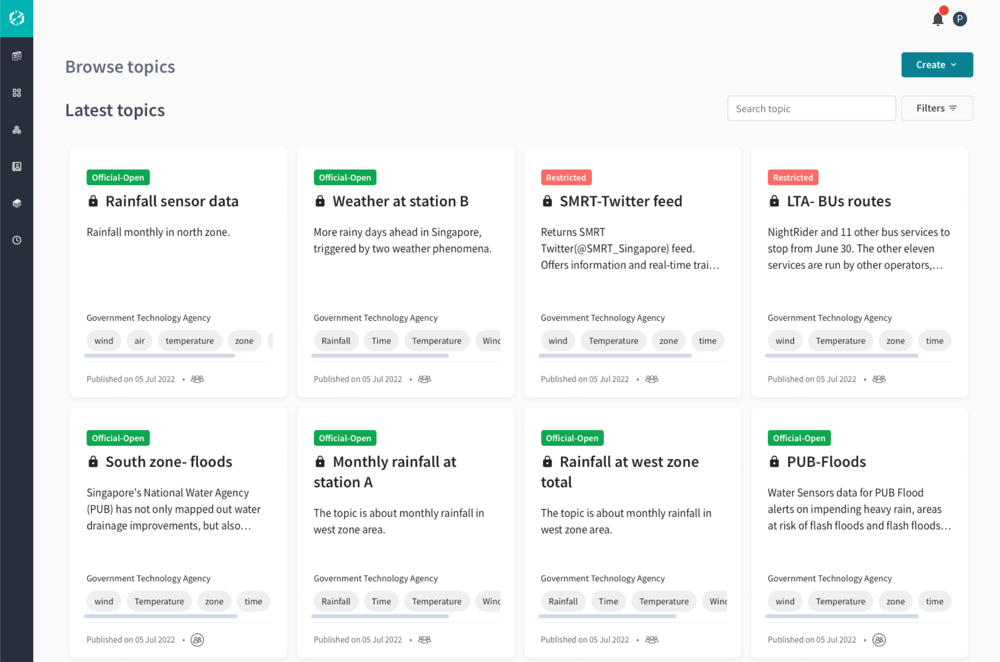1000x662 pixels.
Task: Open the four-squares grid icon in sidebar
Action: 16,93
